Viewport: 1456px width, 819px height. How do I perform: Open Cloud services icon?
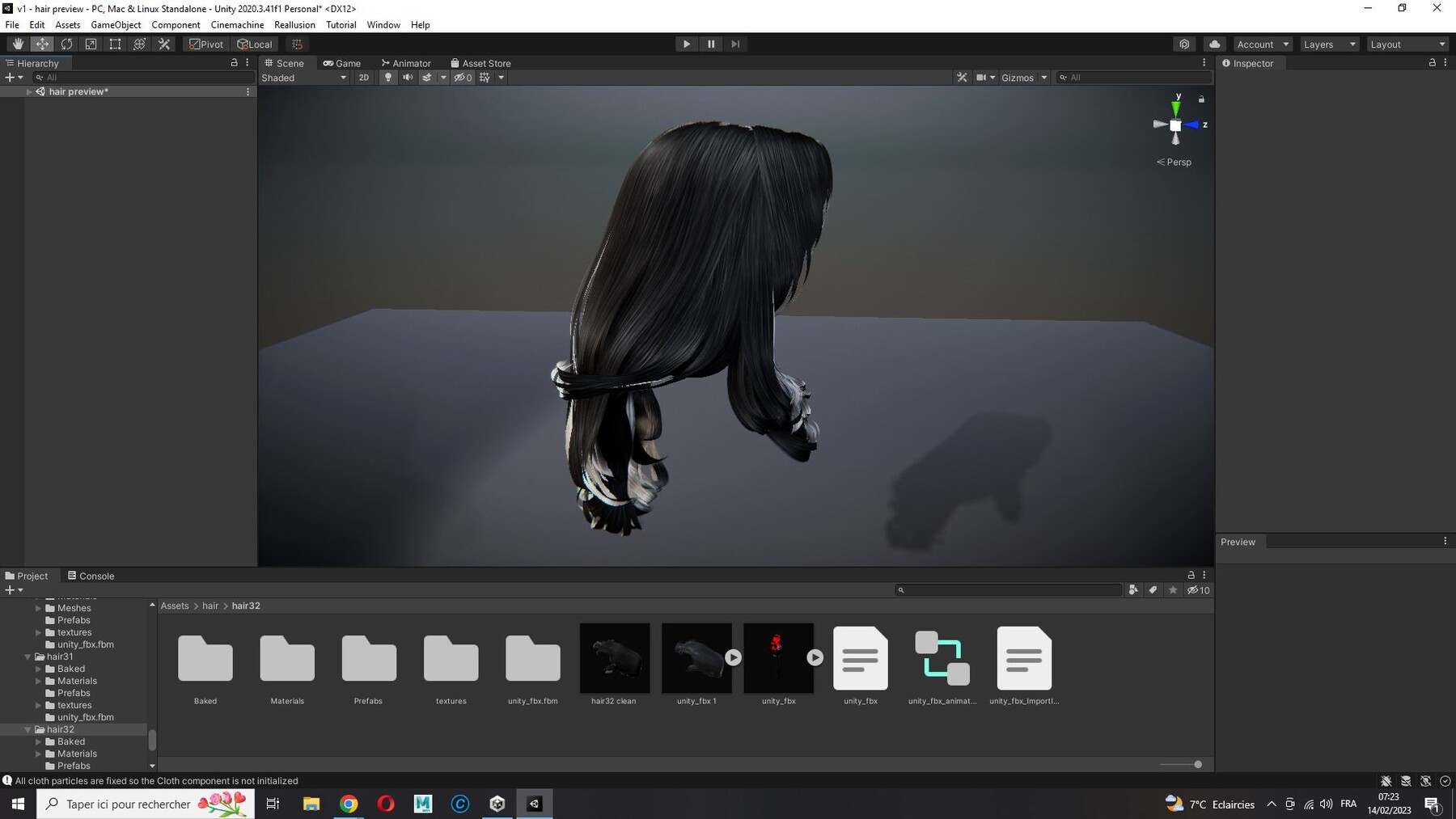click(1214, 44)
